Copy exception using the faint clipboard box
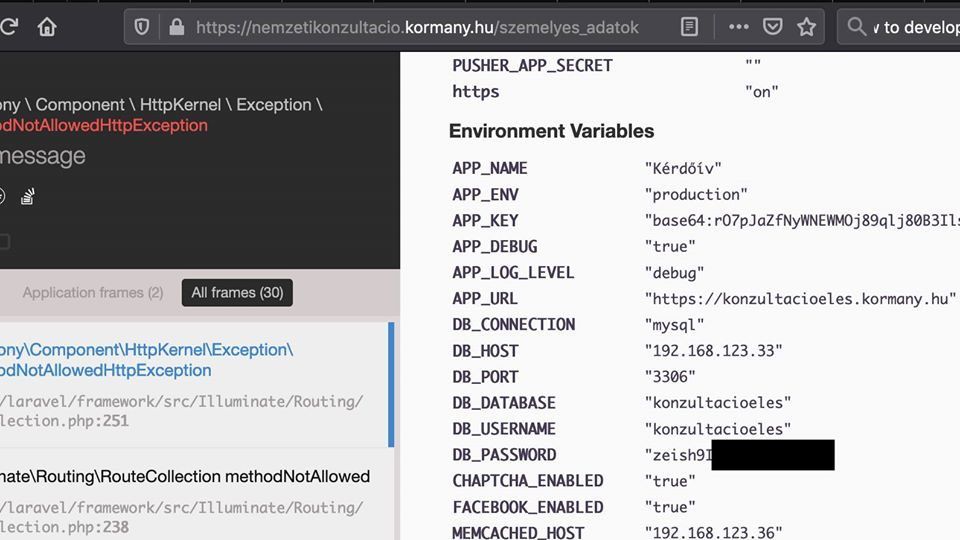 [x=4, y=242]
